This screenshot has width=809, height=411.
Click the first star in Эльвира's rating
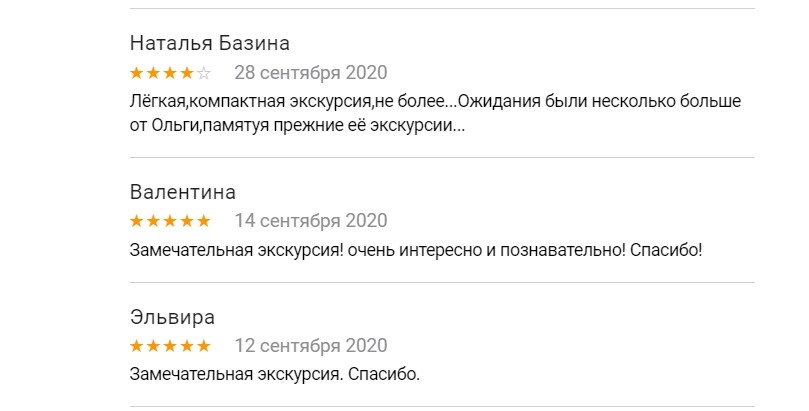tap(137, 346)
